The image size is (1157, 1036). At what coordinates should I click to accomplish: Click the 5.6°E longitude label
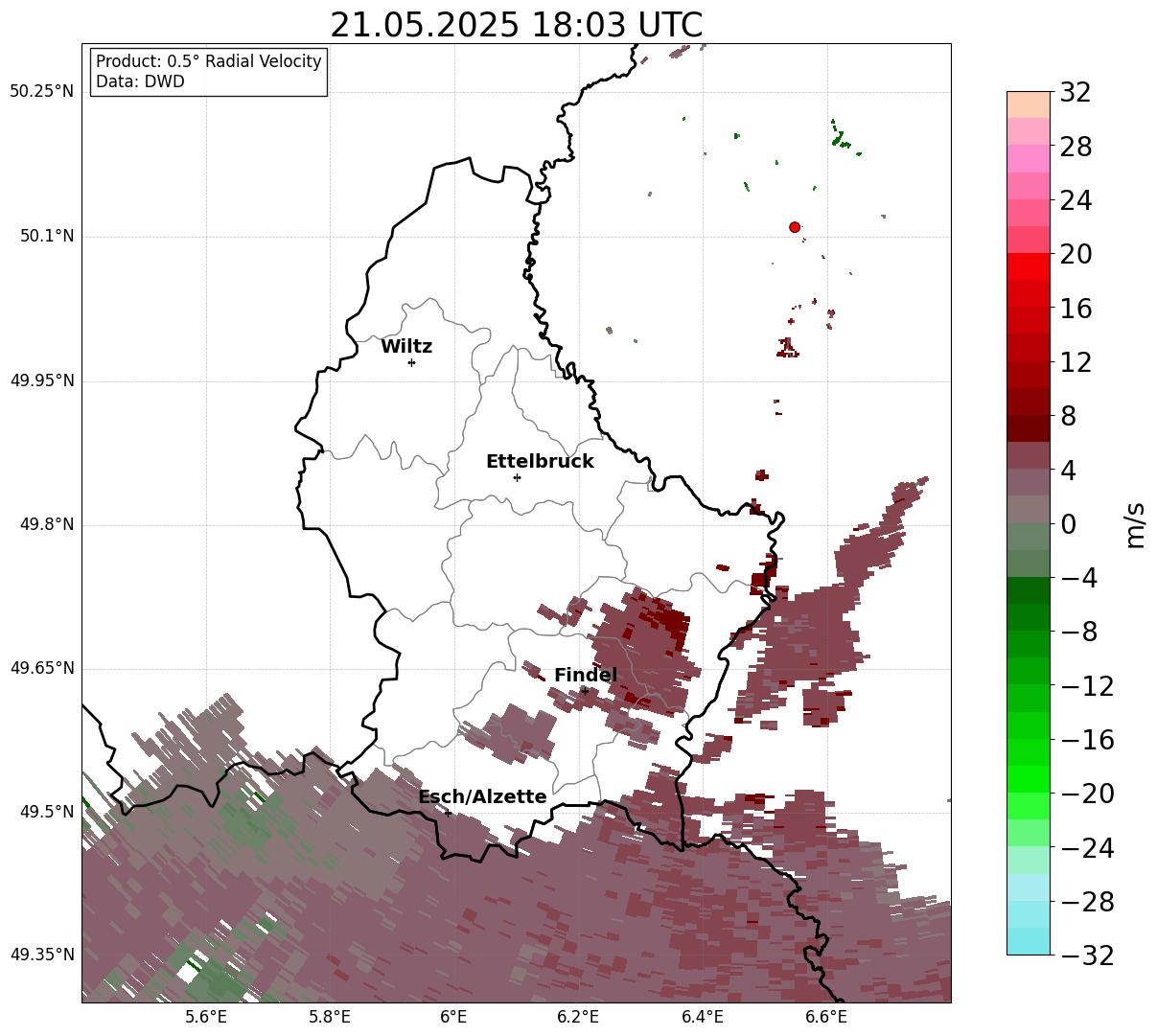tap(206, 1017)
